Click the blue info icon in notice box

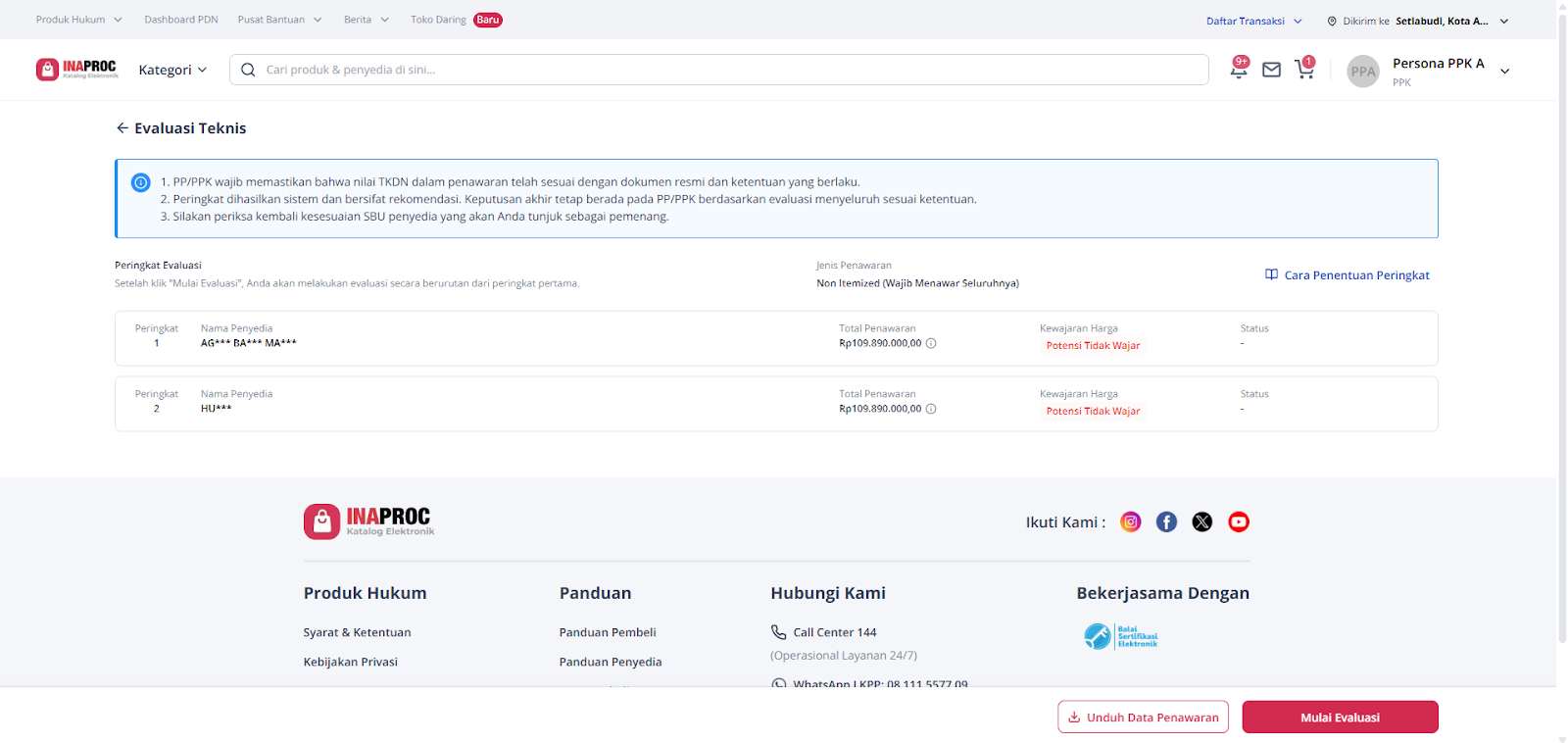pyautogui.click(x=141, y=182)
